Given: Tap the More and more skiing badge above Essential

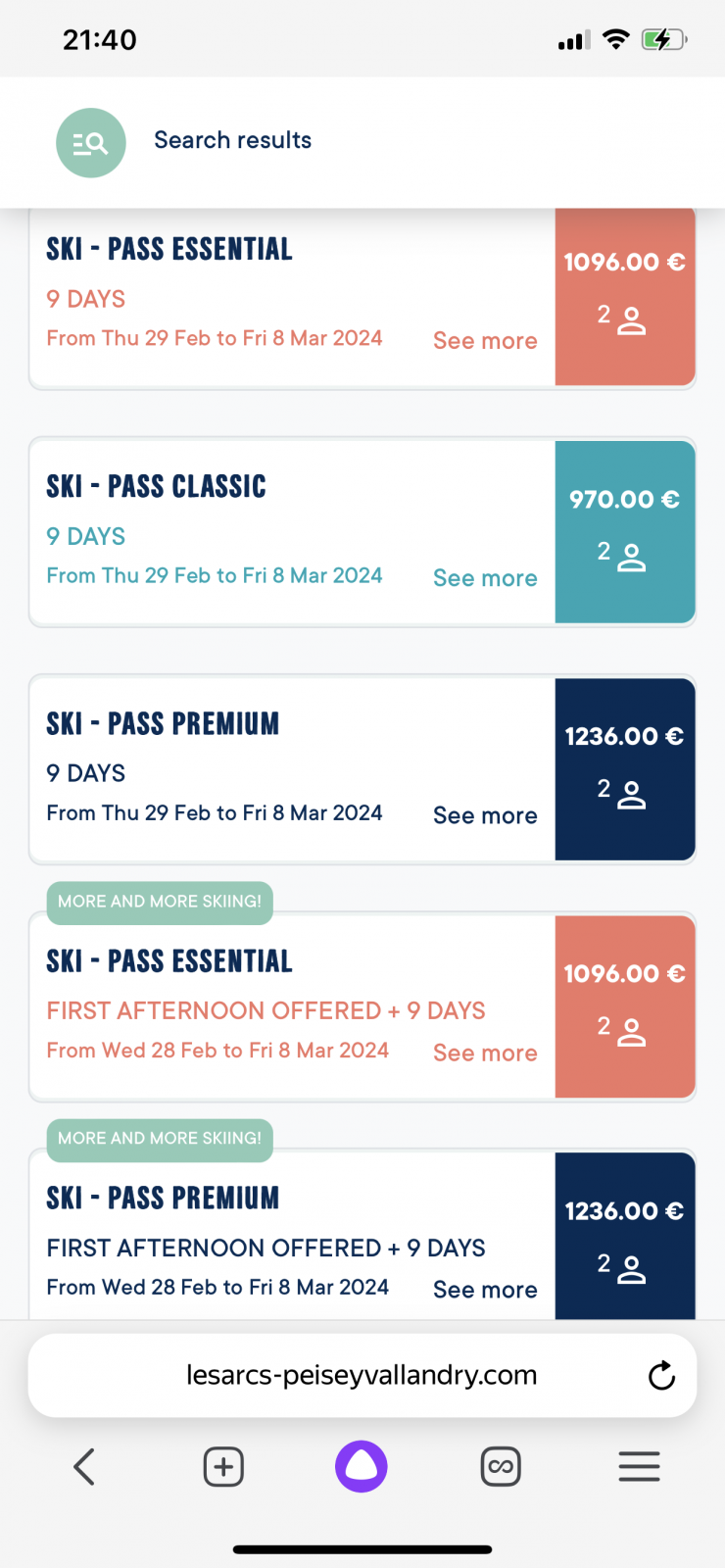Looking at the screenshot, I should pos(160,902).
